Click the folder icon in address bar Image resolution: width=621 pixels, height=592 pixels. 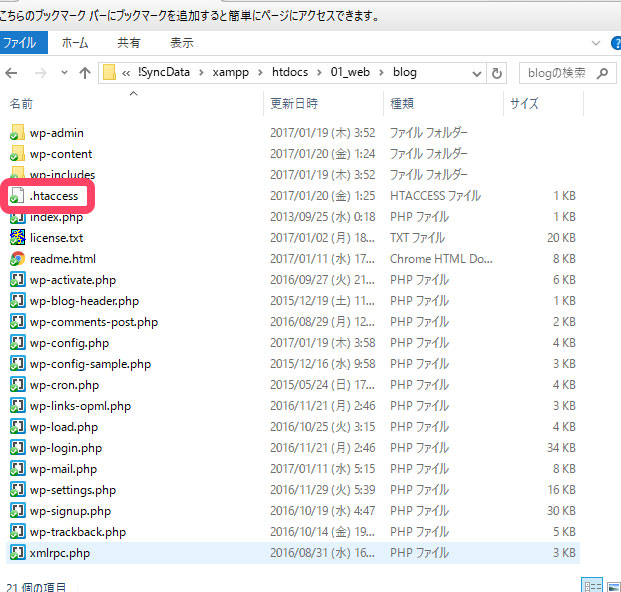(109, 72)
